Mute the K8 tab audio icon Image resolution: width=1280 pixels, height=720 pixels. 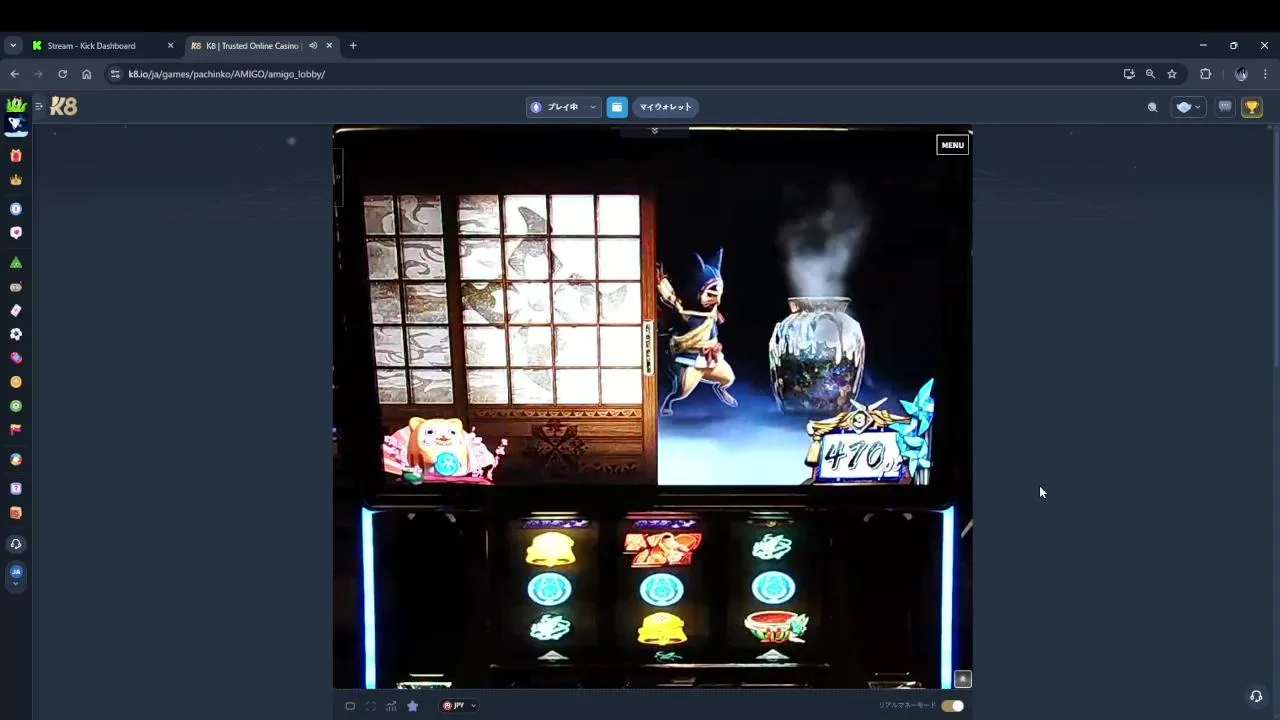pyautogui.click(x=313, y=46)
